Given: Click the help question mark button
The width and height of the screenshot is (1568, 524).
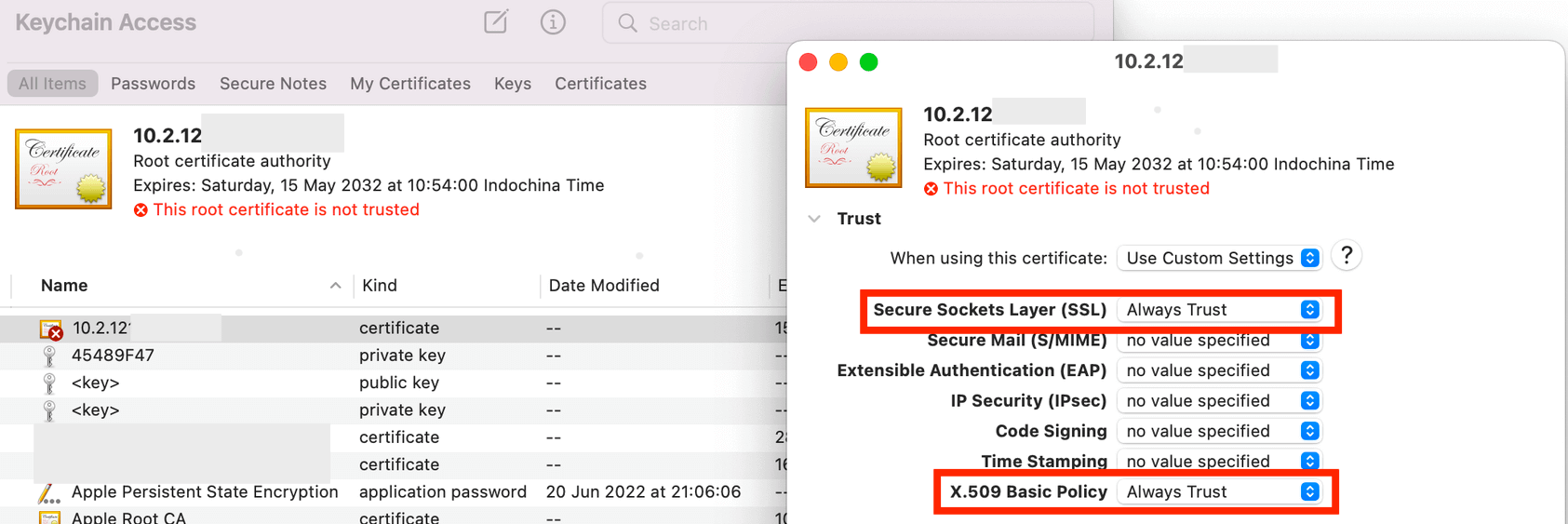Looking at the screenshot, I should (x=1346, y=256).
